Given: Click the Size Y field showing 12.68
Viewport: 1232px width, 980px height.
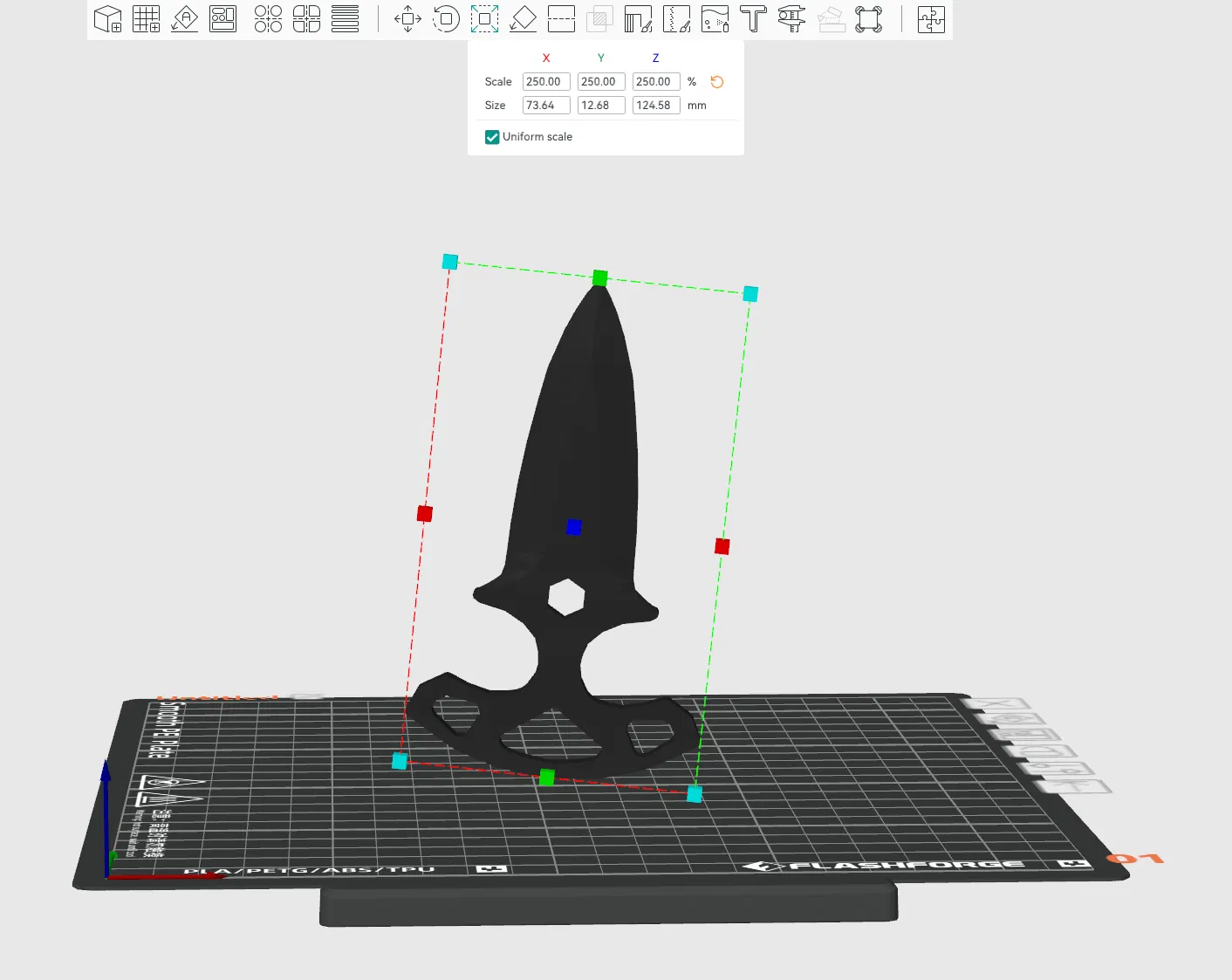Looking at the screenshot, I should [601, 106].
